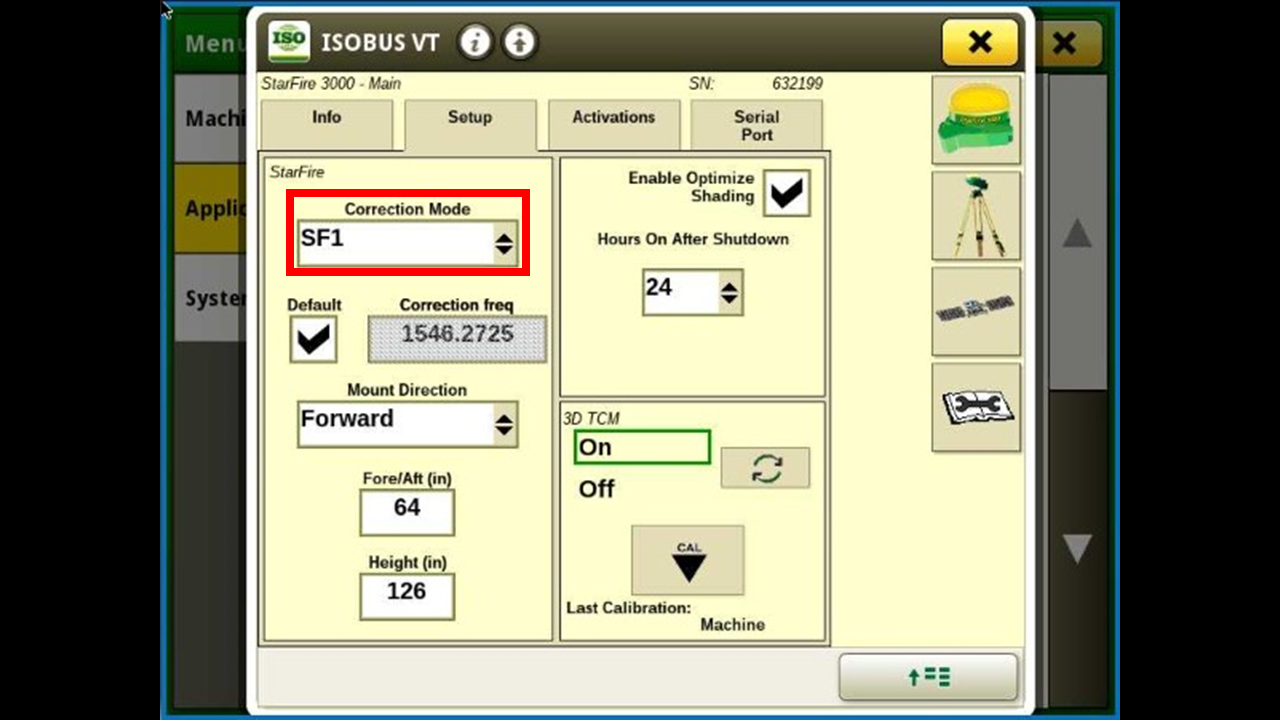This screenshot has width=1280, height=720.
Task: Click the background scroll down arrow
Action: (x=1077, y=548)
